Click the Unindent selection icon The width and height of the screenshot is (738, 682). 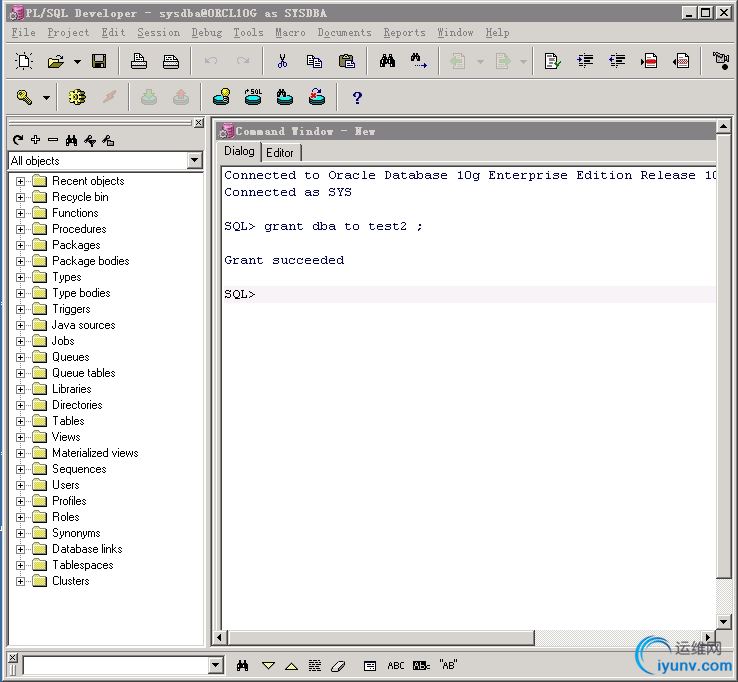point(617,61)
